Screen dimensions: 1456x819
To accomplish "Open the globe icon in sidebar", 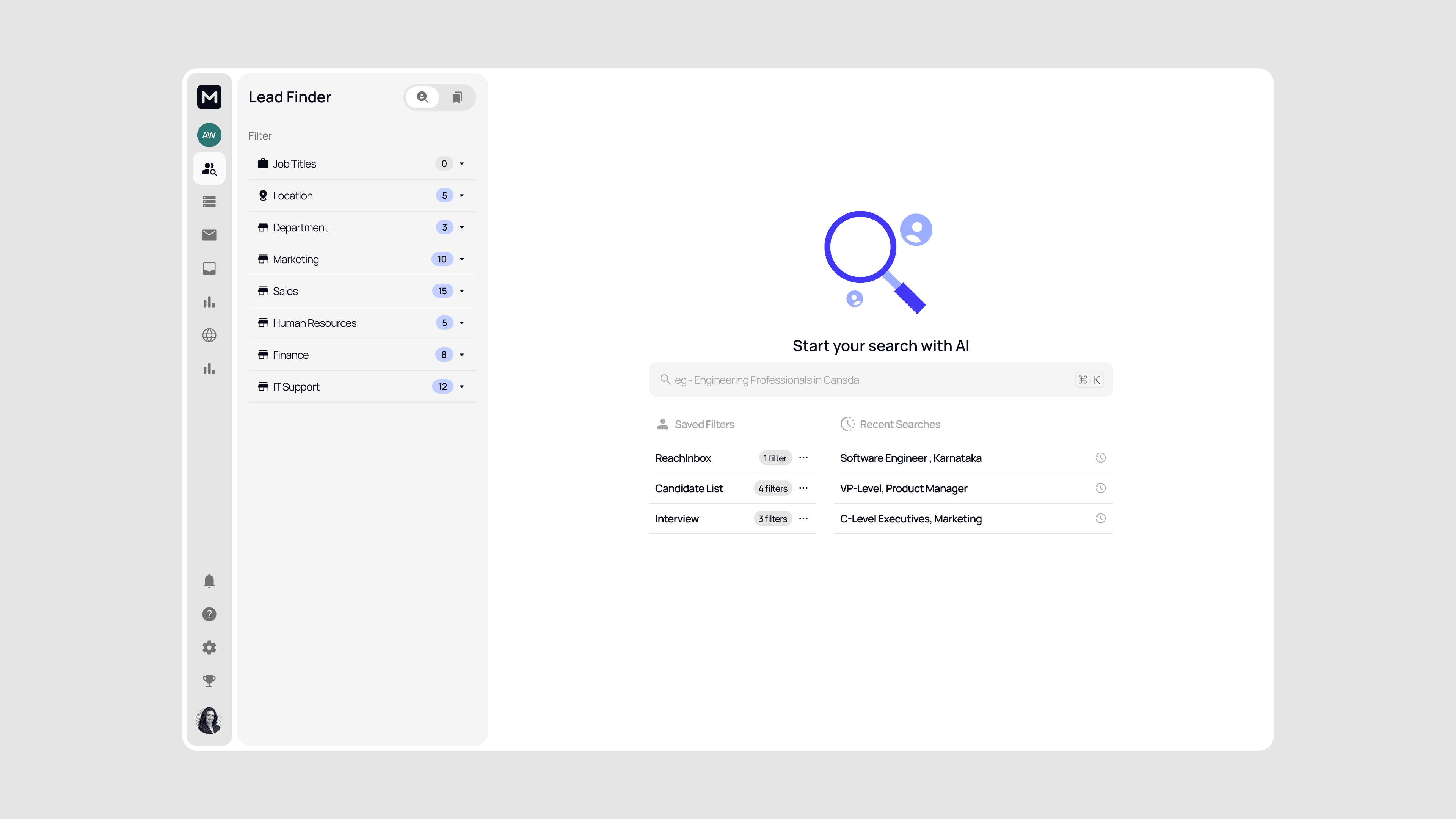I will [x=209, y=335].
